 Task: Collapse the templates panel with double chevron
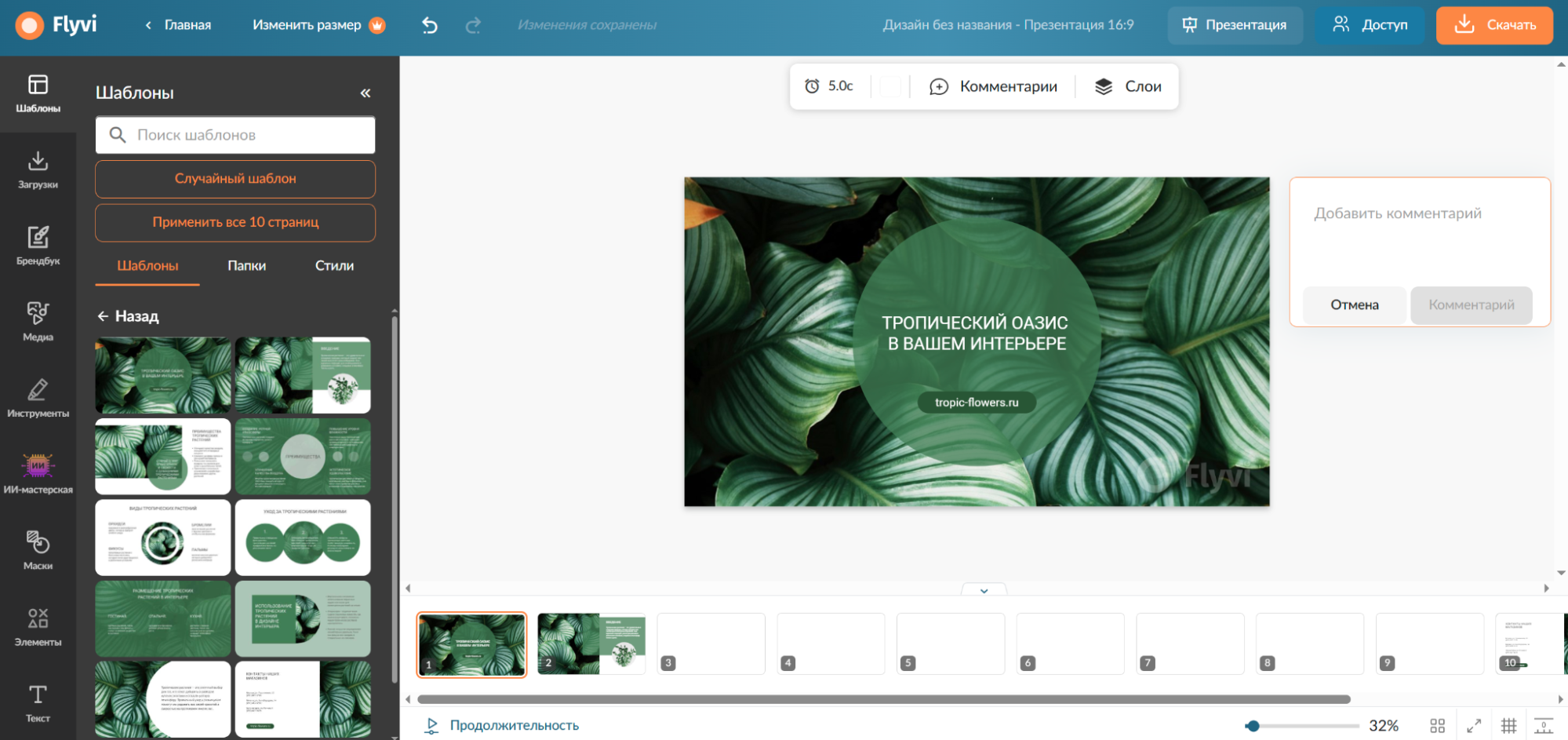366,93
